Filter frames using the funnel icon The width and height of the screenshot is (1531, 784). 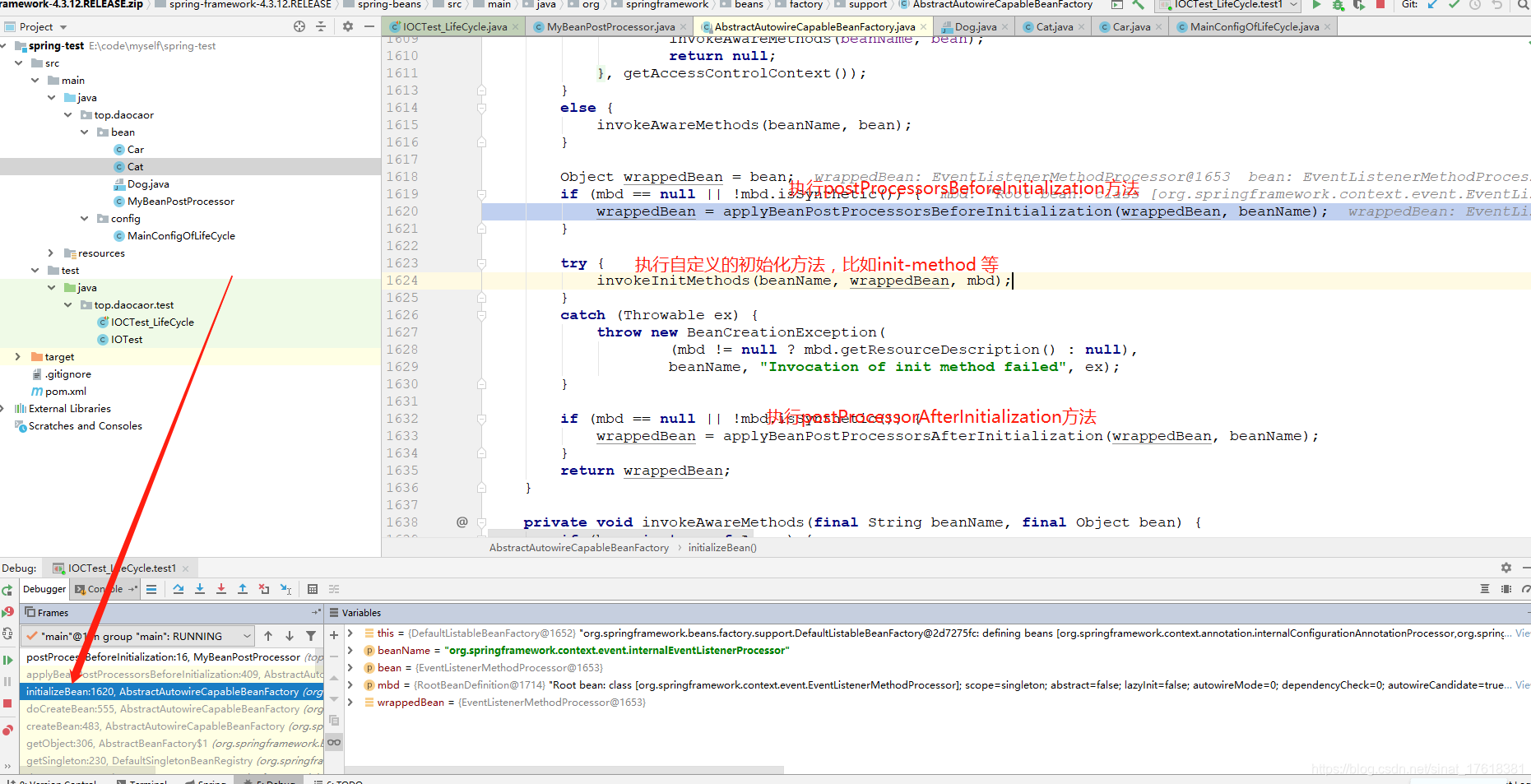(x=311, y=636)
